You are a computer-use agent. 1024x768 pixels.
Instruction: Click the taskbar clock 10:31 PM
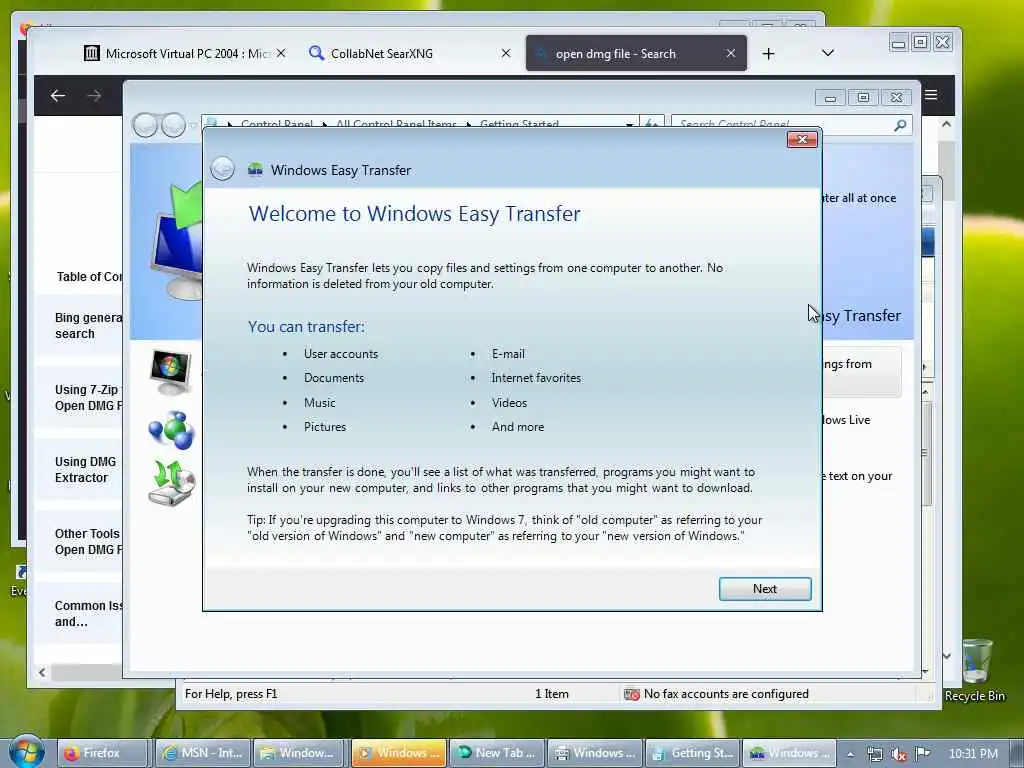[973, 754]
